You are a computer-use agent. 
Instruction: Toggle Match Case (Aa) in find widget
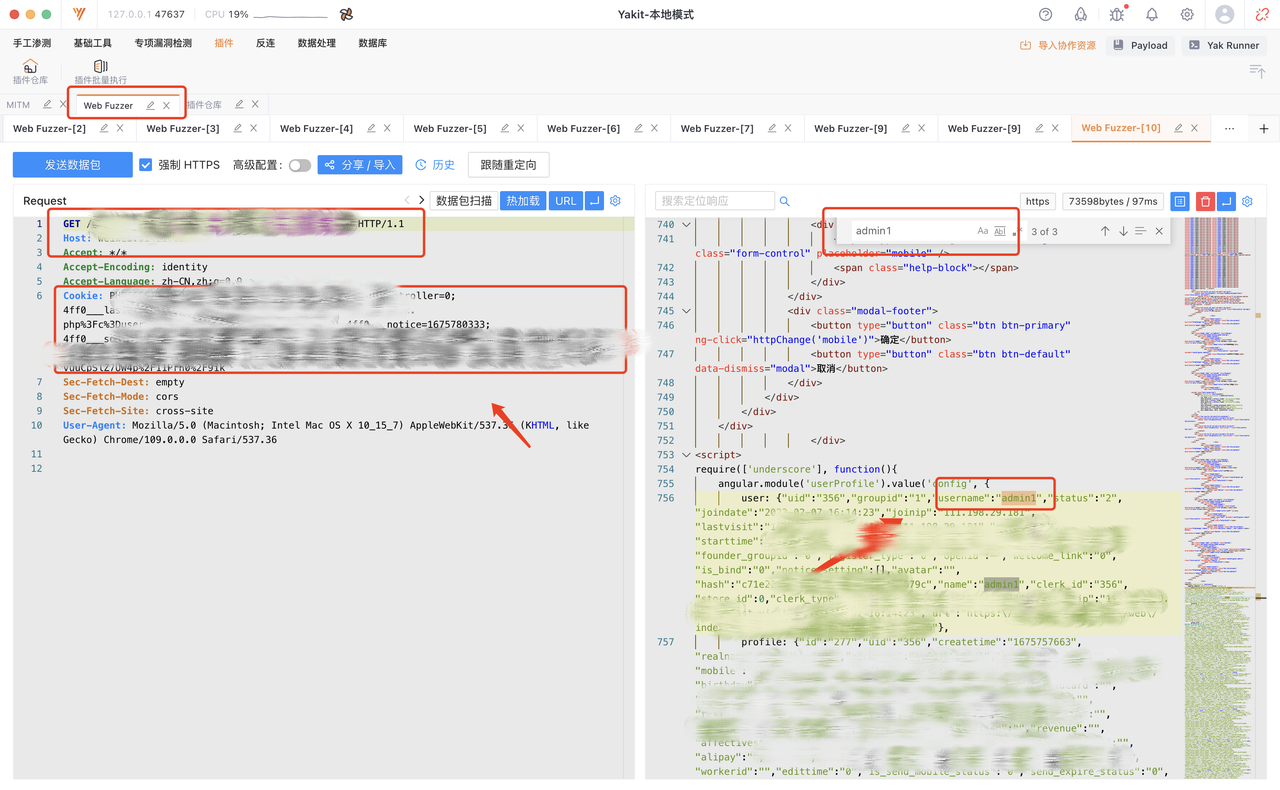983,231
